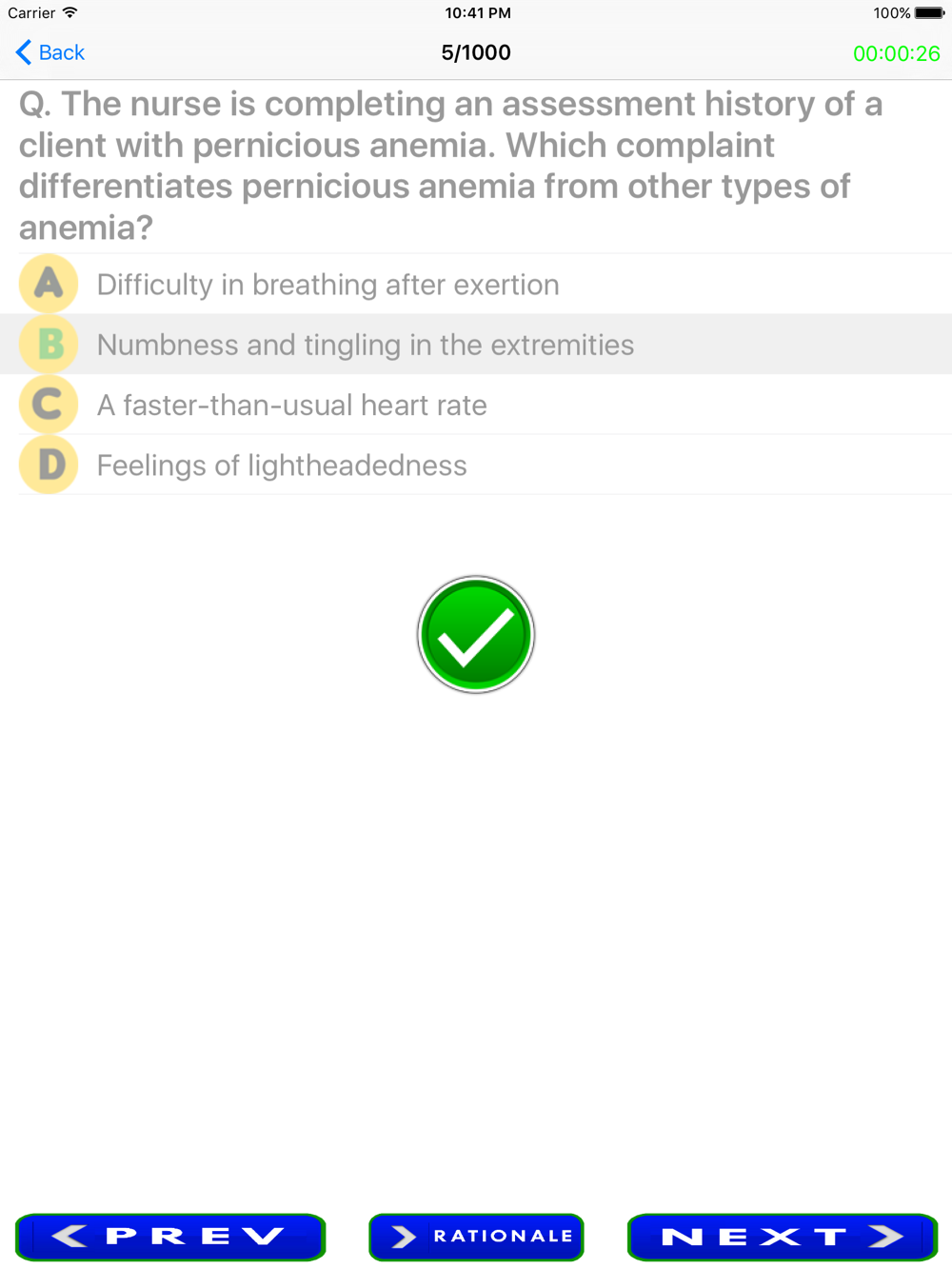This screenshot has height=1269, width=952.
Task: Choose answer 'Difficulty in breathing after exertion'
Action: [327, 285]
